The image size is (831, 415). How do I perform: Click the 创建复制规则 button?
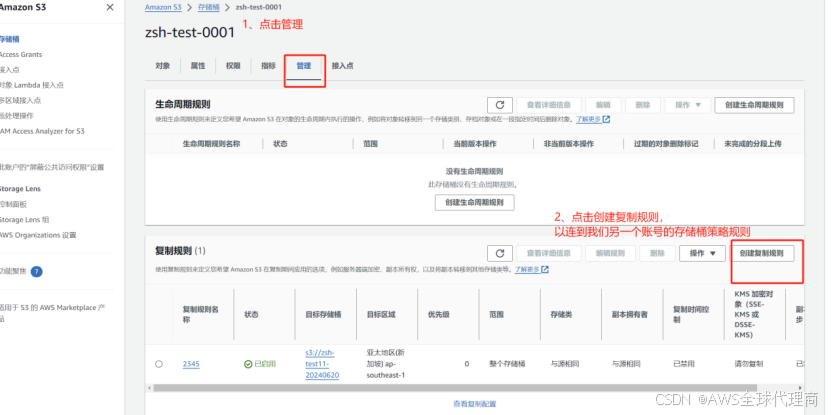click(762, 253)
